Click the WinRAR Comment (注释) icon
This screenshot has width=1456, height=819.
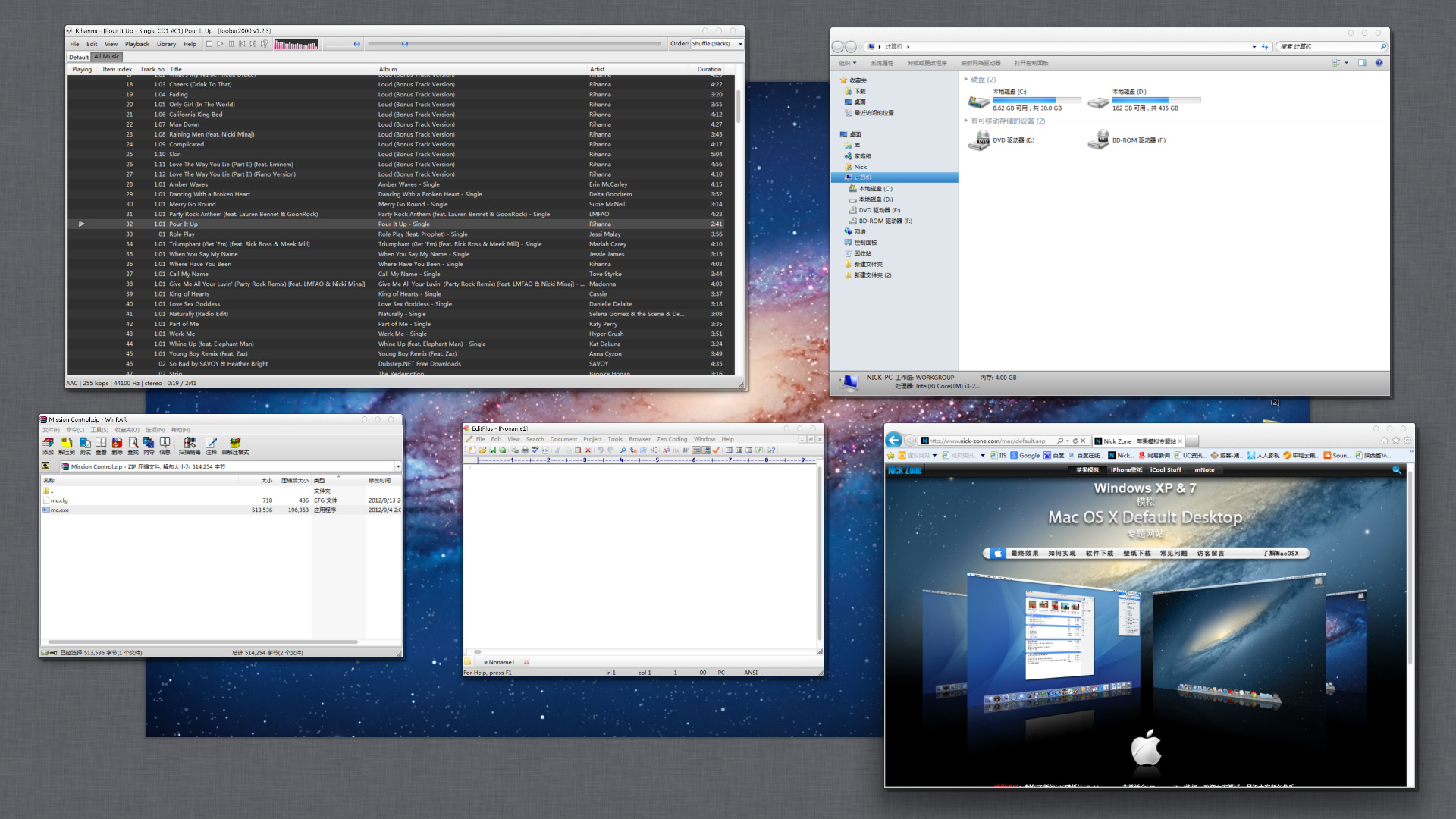click(x=211, y=446)
